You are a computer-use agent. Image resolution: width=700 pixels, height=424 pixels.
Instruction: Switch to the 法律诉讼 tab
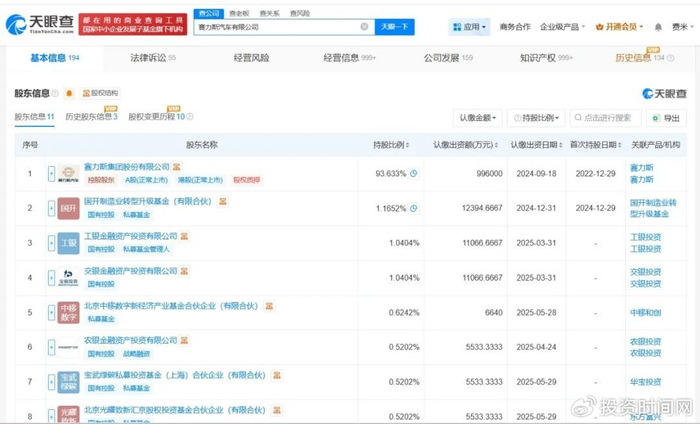pyautogui.click(x=152, y=59)
